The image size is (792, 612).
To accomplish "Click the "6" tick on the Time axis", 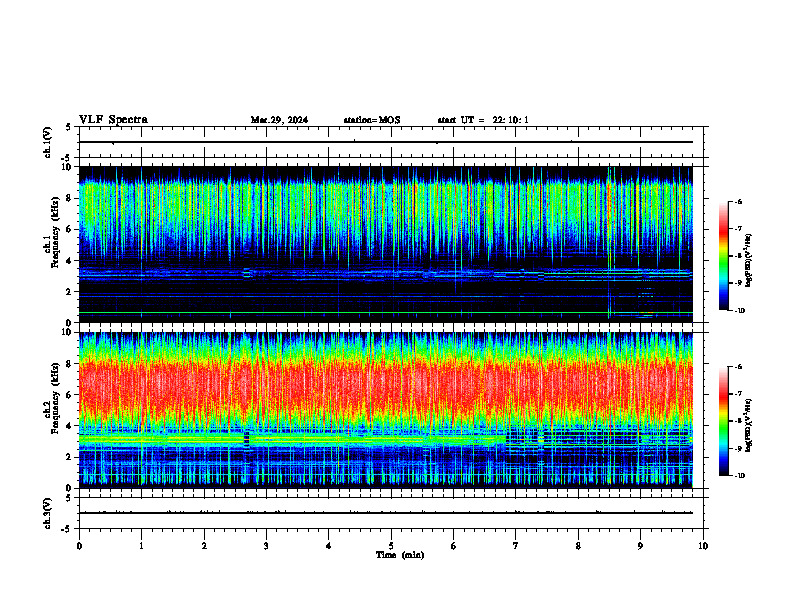I will click(x=454, y=546).
